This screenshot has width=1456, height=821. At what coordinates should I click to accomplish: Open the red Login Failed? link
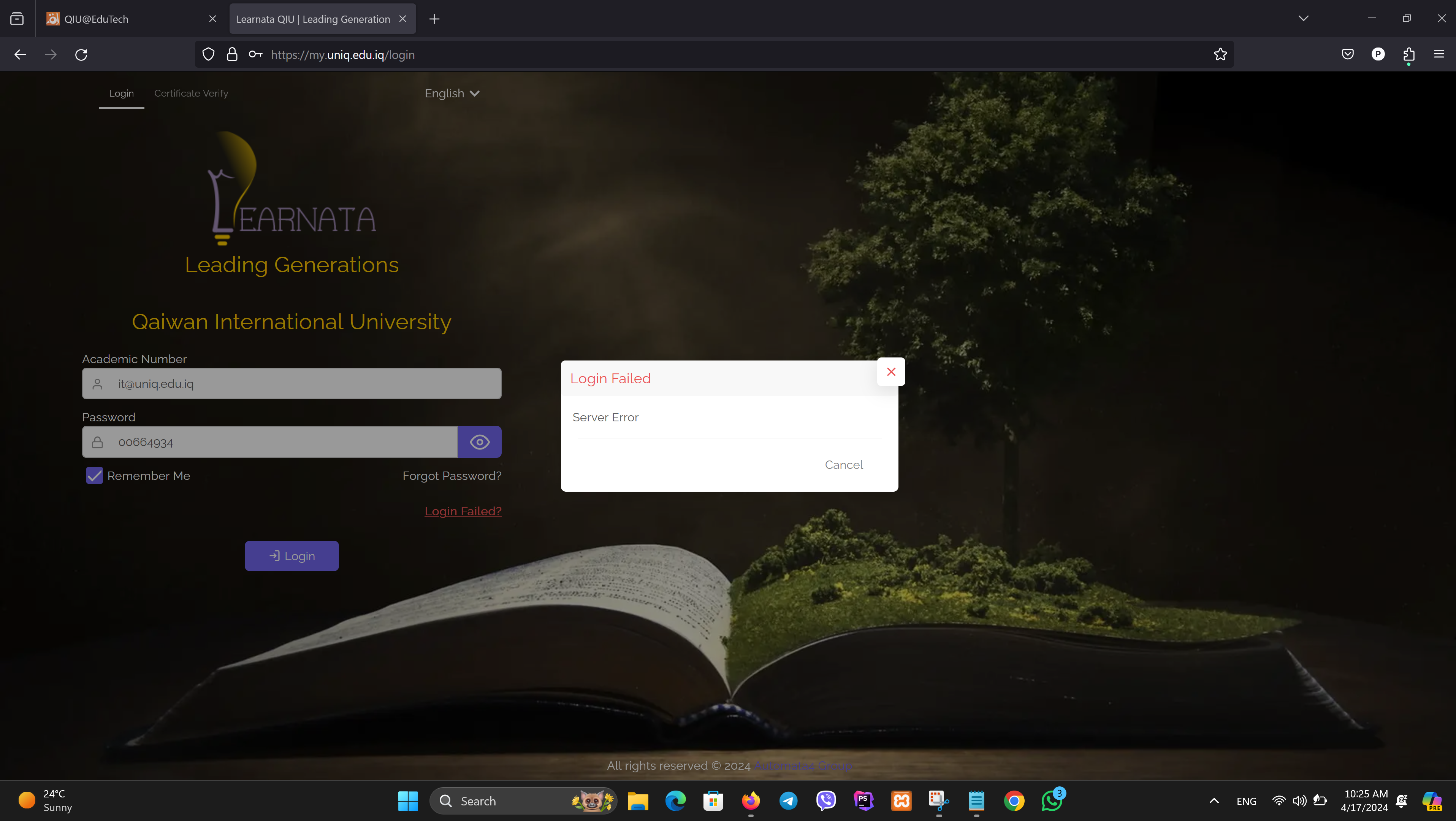tap(463, 511)
